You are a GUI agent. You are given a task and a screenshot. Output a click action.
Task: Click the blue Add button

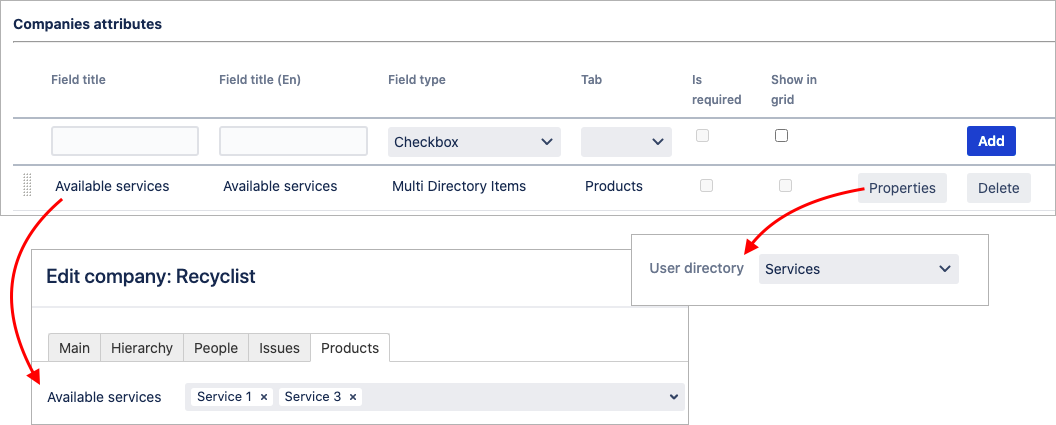(x=991, y=141)
